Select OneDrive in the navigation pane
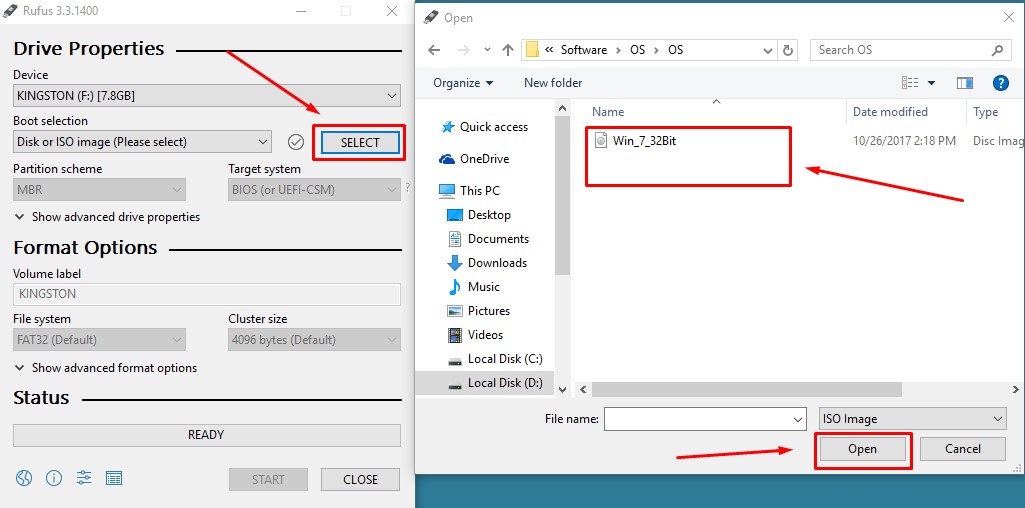The height and width of the screenshot is (508, 1025). (x=475, y=159)
